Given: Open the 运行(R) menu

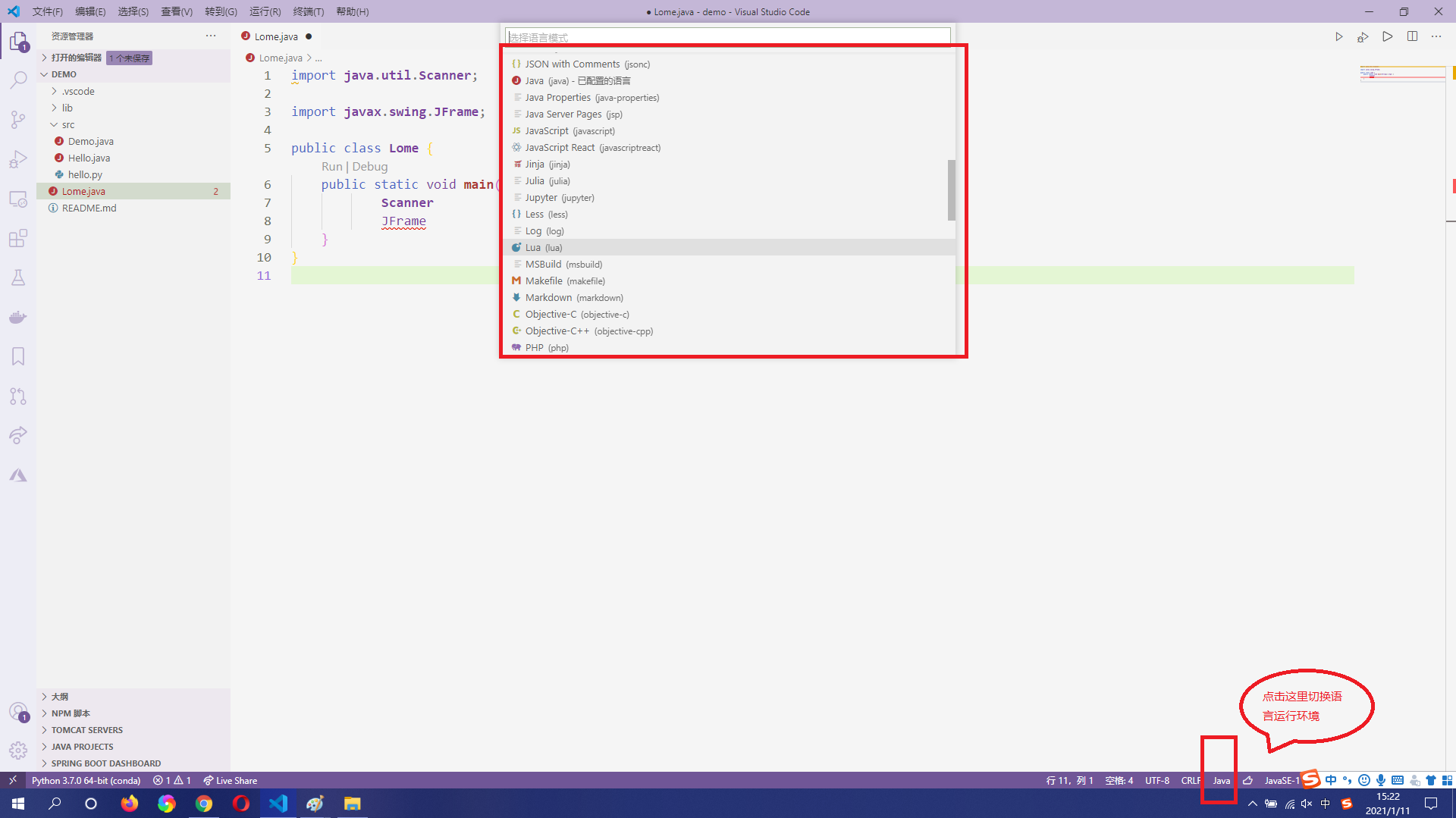Looking at the screenshot, I should click(265, 11).
